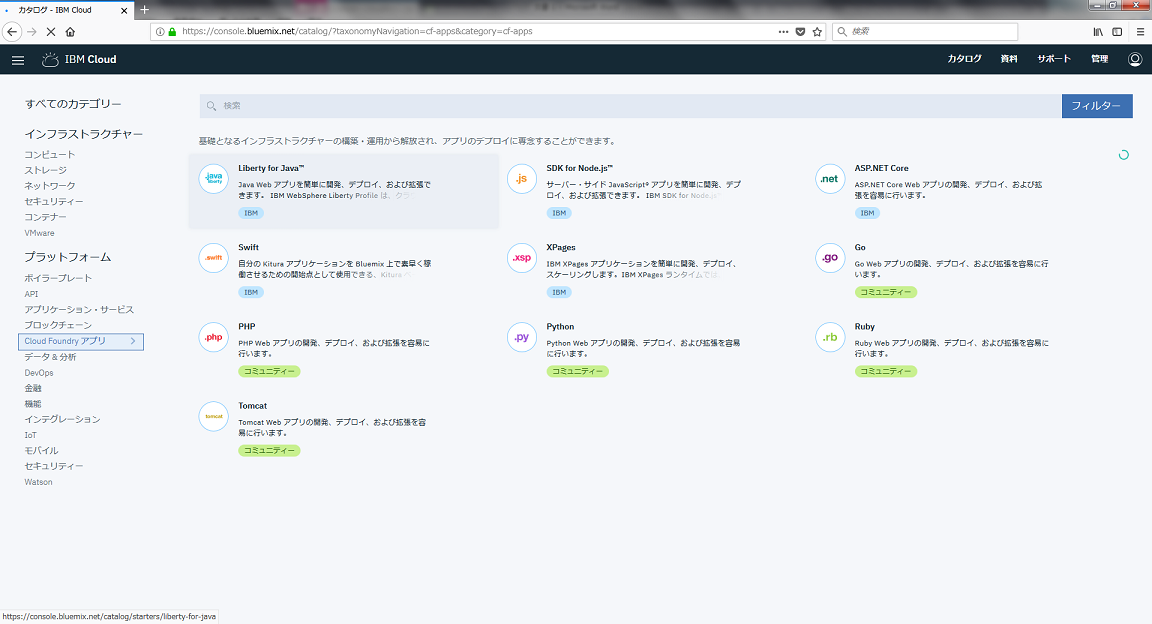
Task: Close the IBM Cloud catalog tab
Action: 123,10
